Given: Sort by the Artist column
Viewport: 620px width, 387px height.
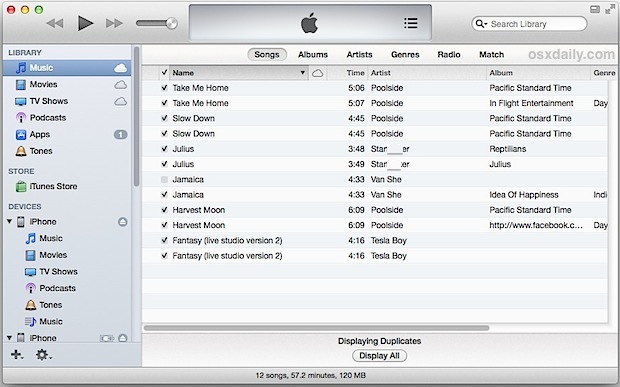Looking at the screenshot, I should 427,73.
